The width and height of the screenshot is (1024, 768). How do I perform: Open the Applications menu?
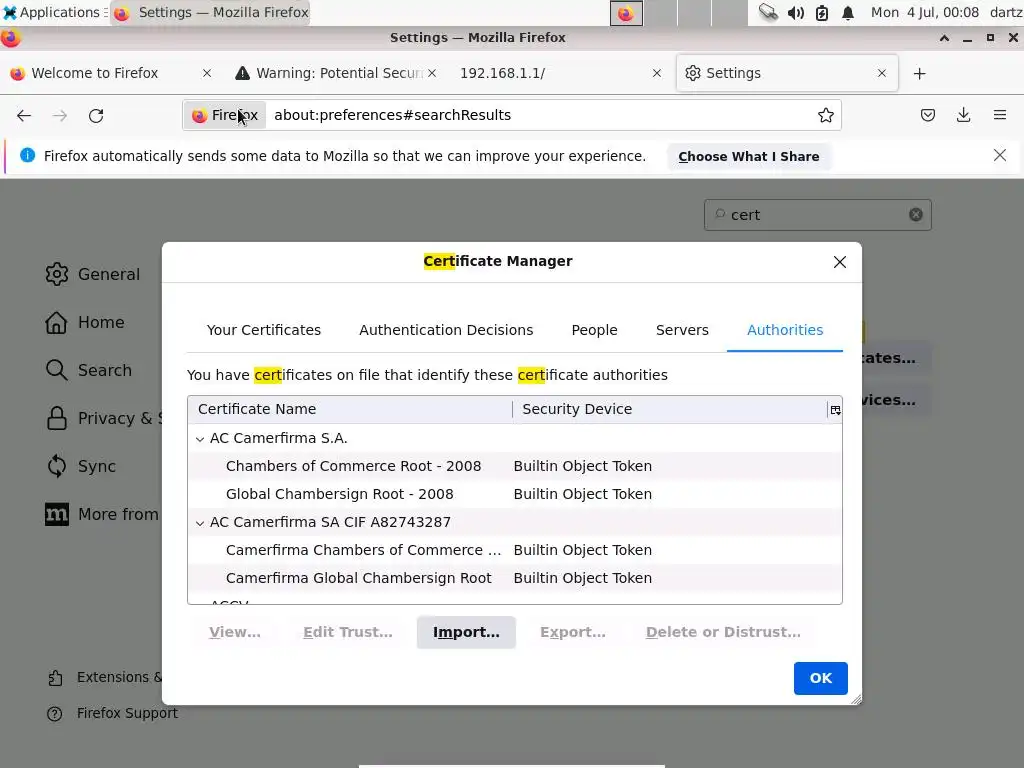[54, 12]
